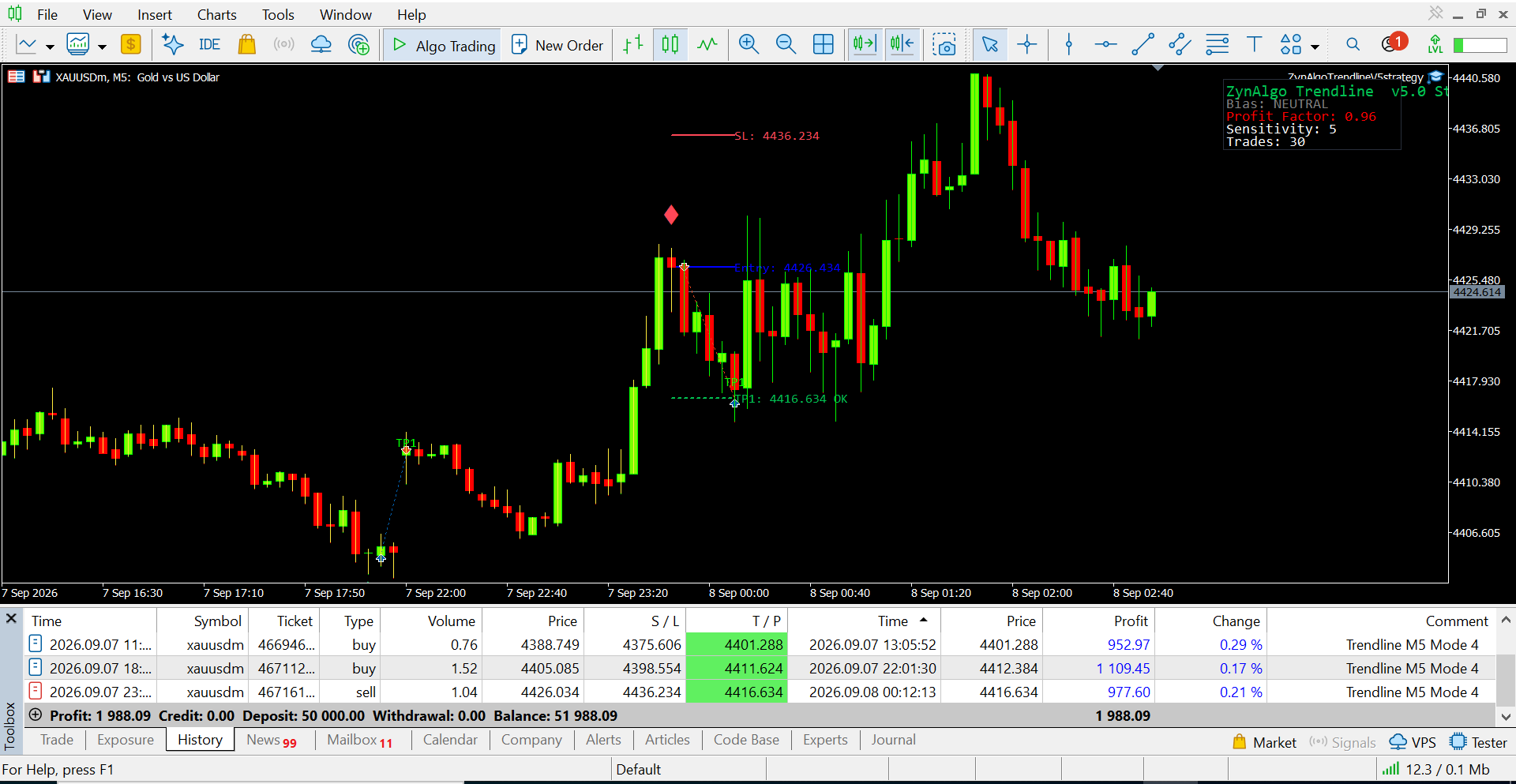Select the crosshair tool

[x=1026, y=45]
